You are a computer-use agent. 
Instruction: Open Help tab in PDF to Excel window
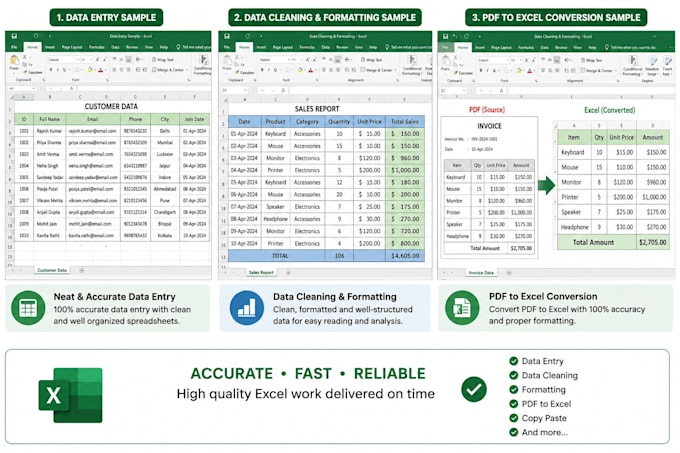592,47
